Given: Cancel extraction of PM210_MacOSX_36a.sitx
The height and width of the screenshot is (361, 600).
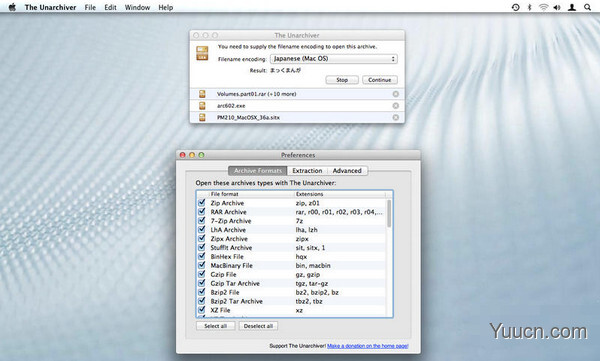Looking at the screenshot, I should (x=396, y=117).
